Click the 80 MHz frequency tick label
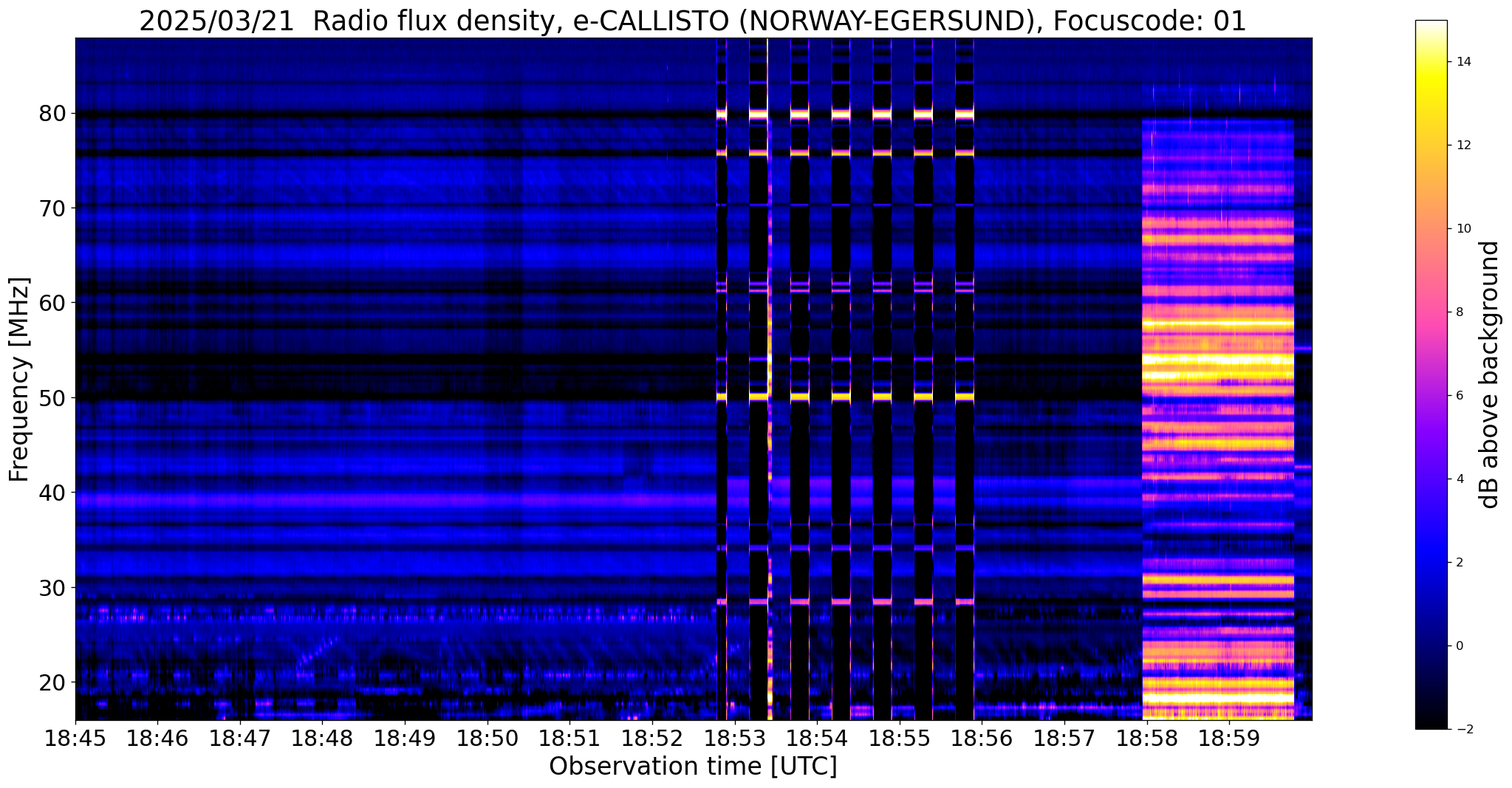The image size is (1512, 788). pos(52,114)
